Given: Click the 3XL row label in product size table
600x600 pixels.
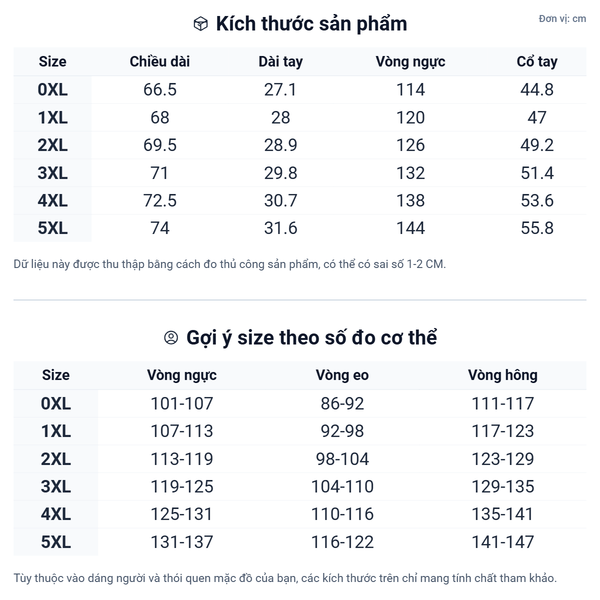Looking at the screenshot, I should [x=52, y=173].
